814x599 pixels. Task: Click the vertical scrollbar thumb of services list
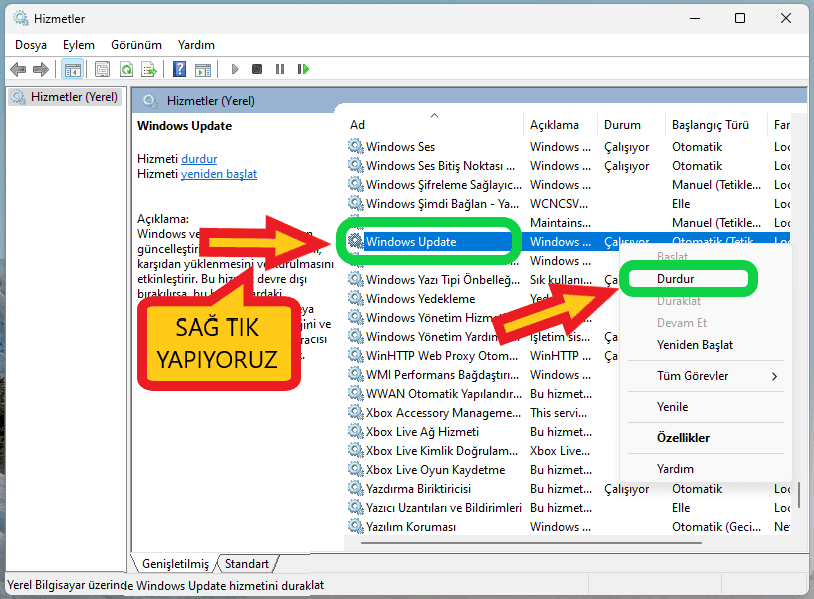click(799, 495)
